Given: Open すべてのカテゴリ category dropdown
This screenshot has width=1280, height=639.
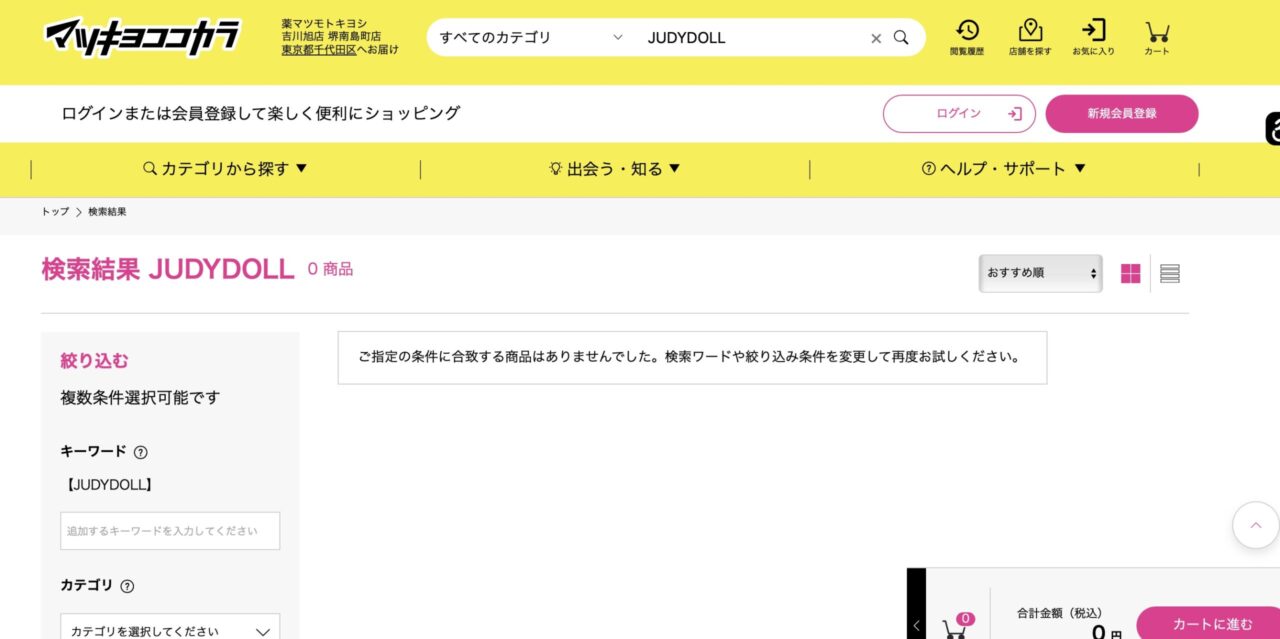Looking at the screenshot, I should pyautogui.click(x=531, y=38).
